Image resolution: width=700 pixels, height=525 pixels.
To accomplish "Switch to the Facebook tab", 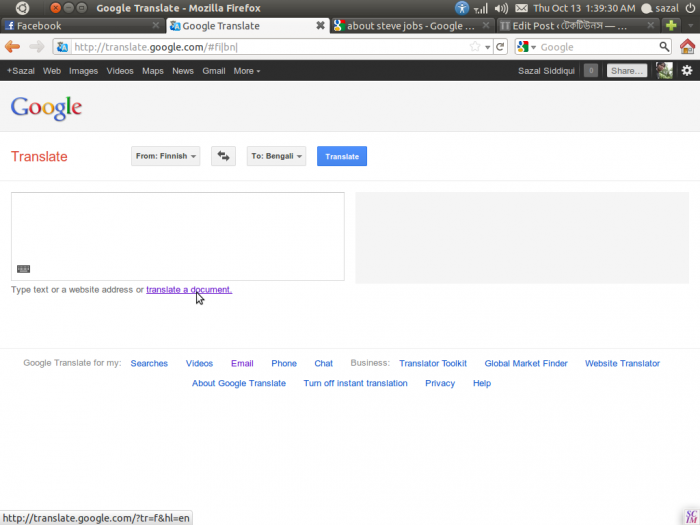I will [x=83, y=26].
